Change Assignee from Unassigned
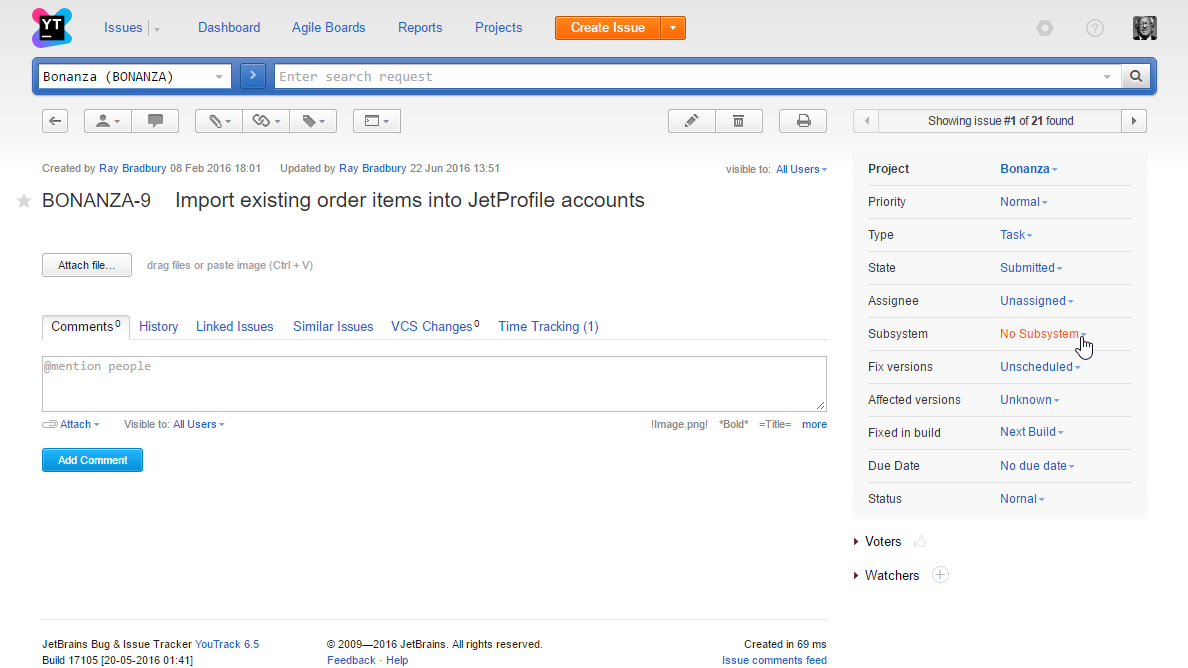The image size is (1188, 668). (1036, 301)
